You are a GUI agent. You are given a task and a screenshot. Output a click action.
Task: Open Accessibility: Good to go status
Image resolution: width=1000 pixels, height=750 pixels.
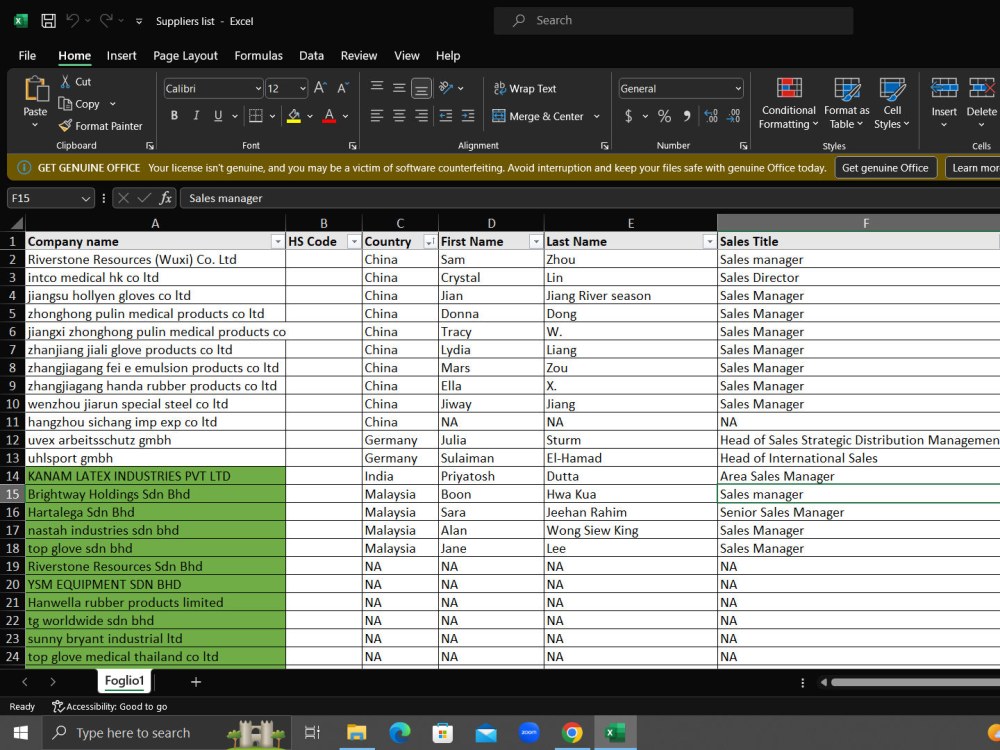[x=110, y=706]
